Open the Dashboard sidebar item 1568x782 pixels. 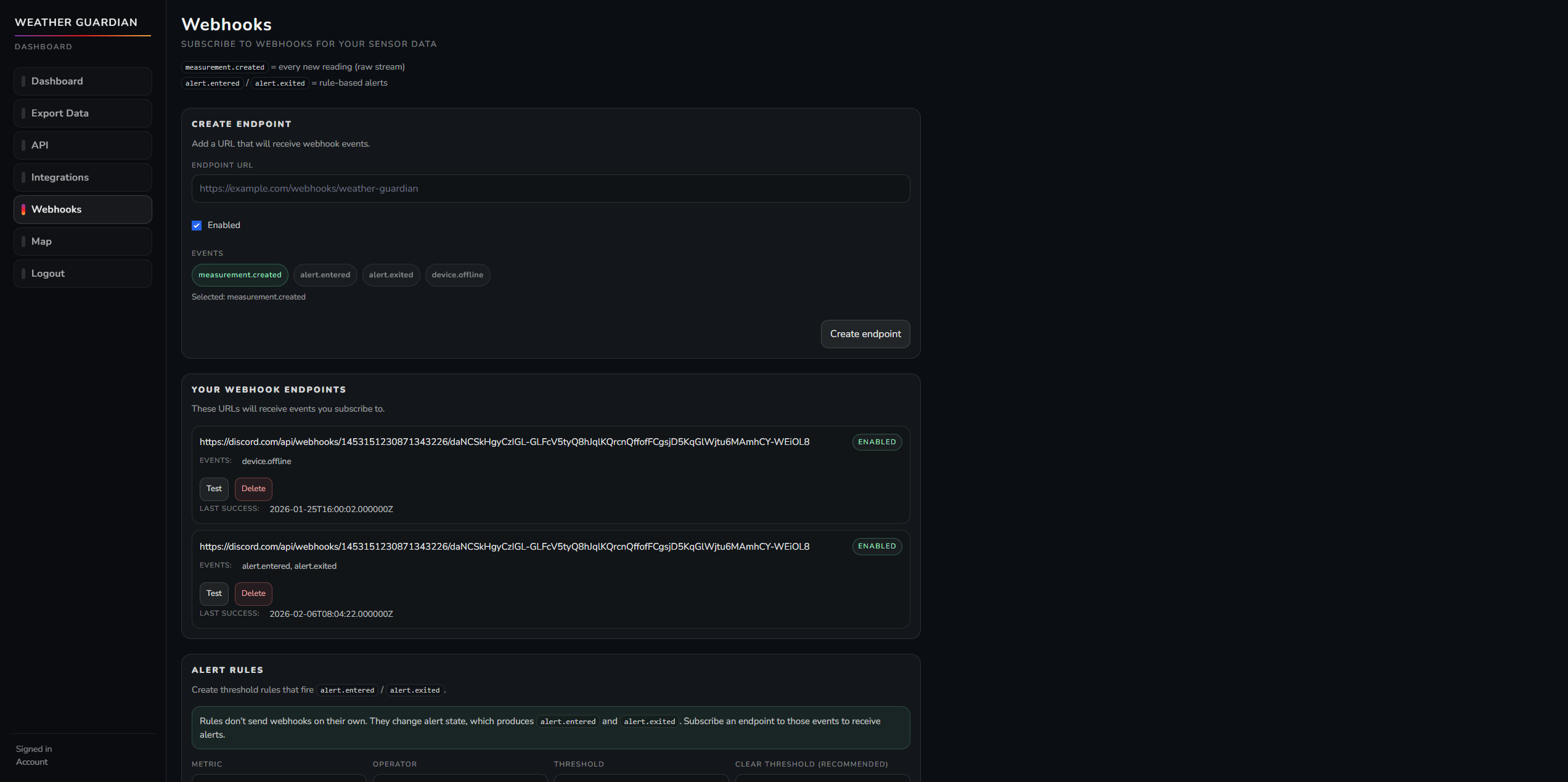click(83, 81)
